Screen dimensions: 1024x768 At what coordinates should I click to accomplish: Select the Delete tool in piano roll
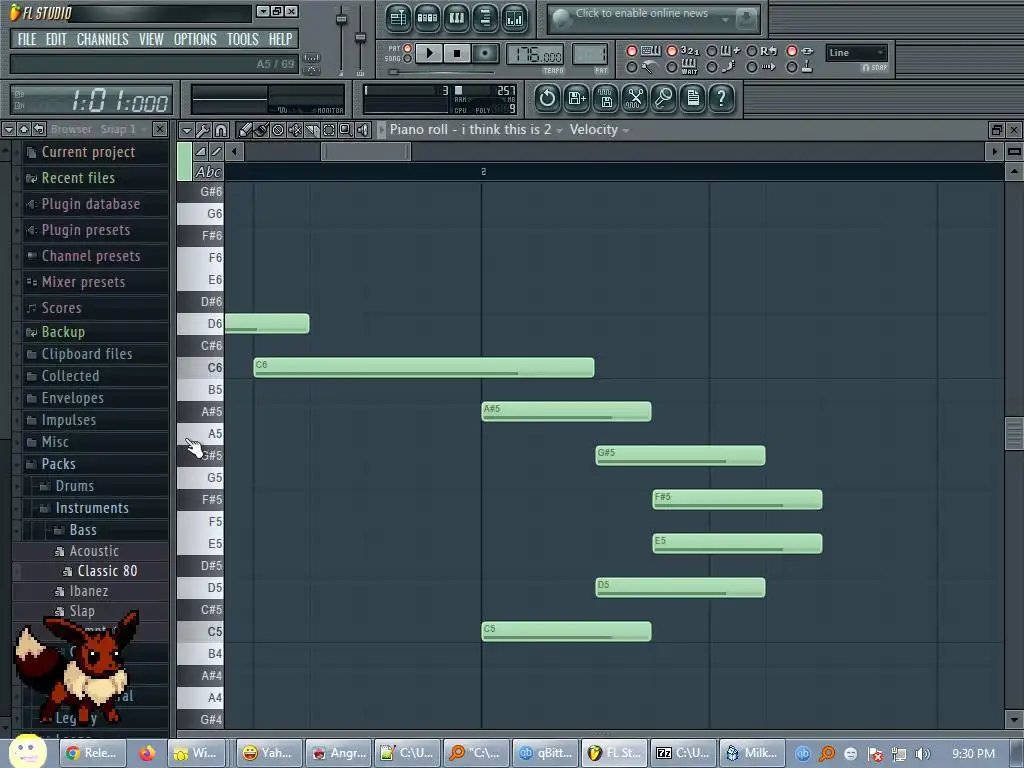(x=278, y=130)
